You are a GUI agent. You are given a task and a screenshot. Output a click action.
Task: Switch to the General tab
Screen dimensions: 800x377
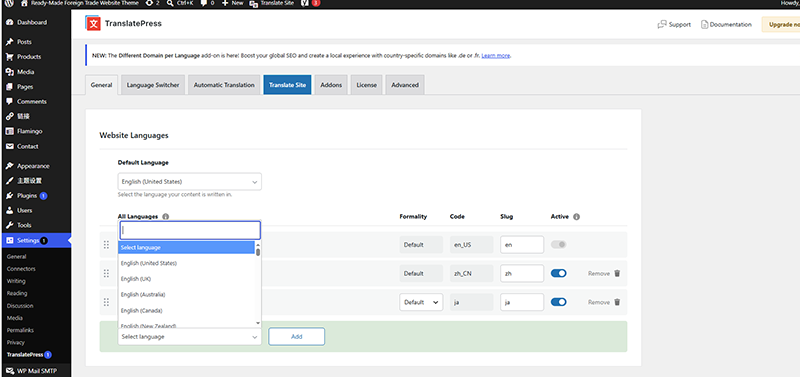click(102, 85)
